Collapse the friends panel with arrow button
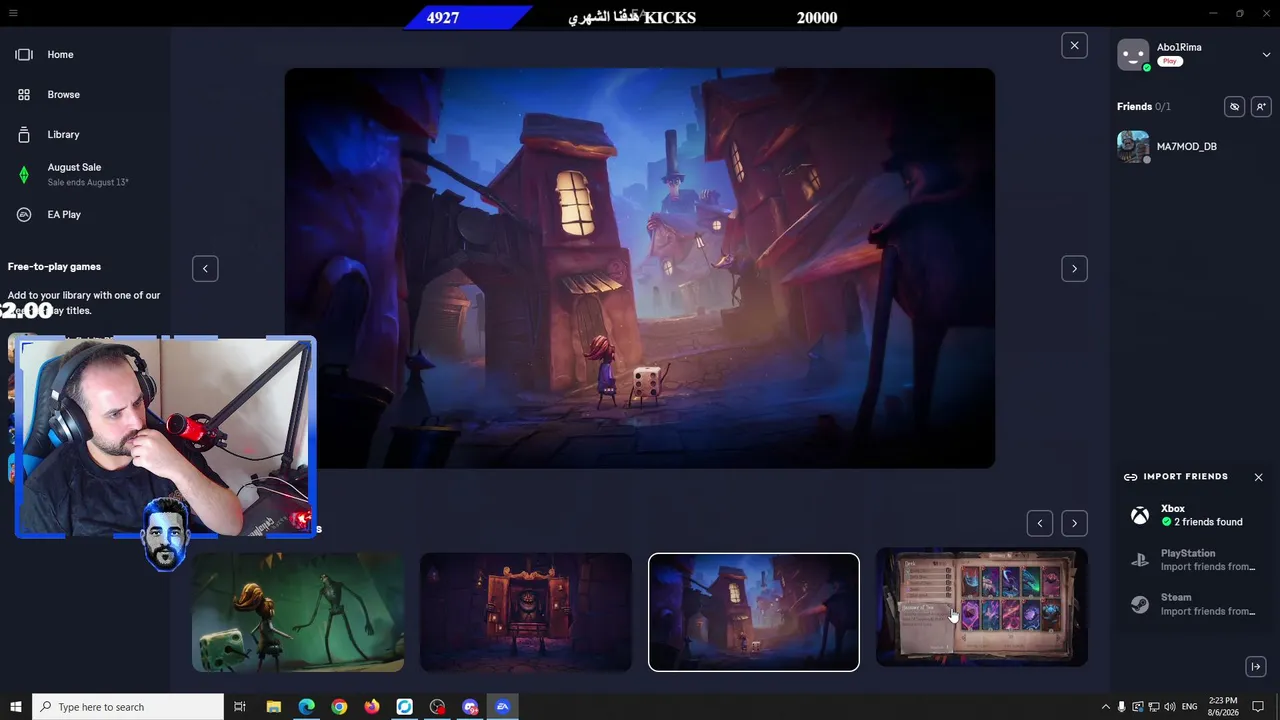Screen dimensions: 1280x720 click(x=1256, y=667)
